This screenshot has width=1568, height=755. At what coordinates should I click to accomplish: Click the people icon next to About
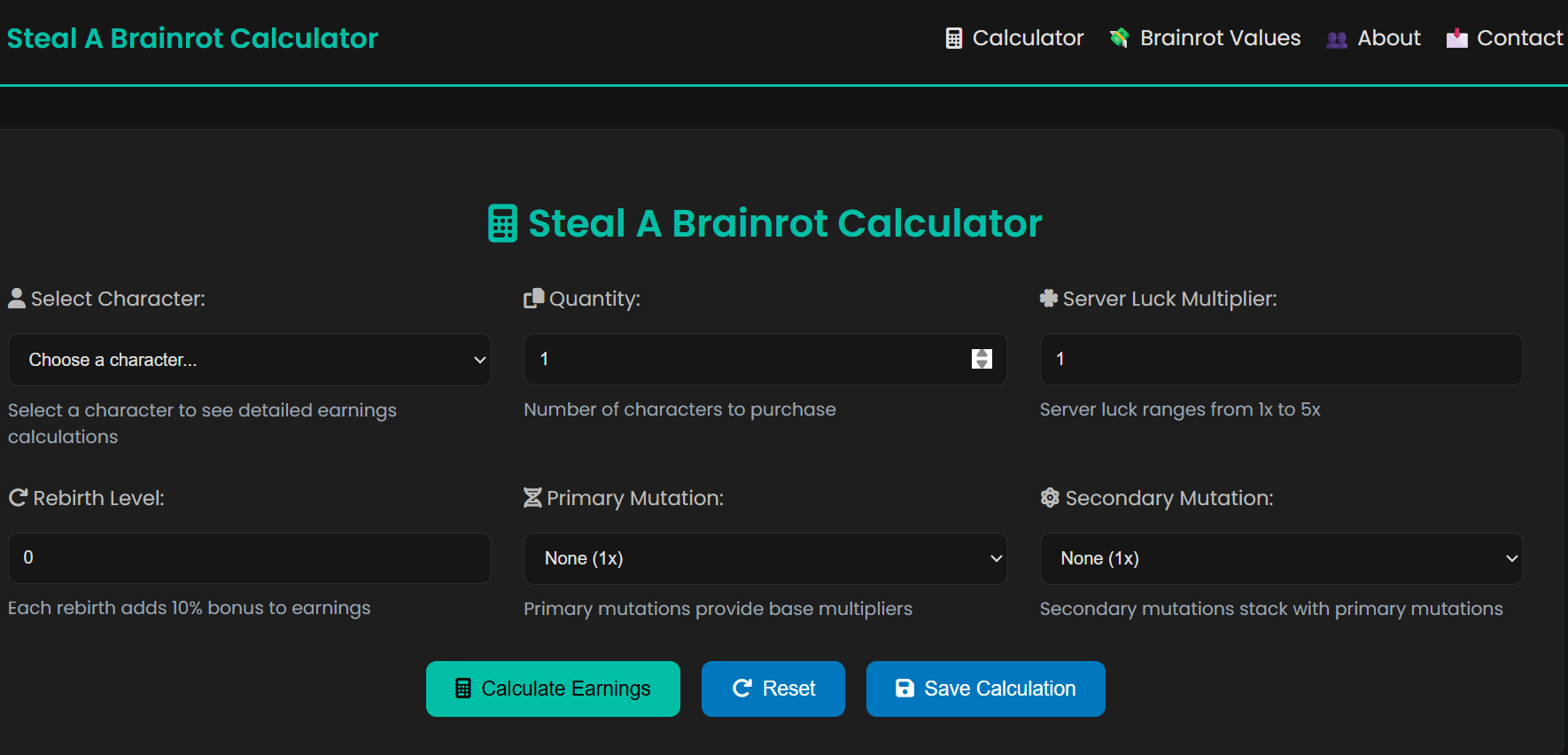(x=1337, y=39)
